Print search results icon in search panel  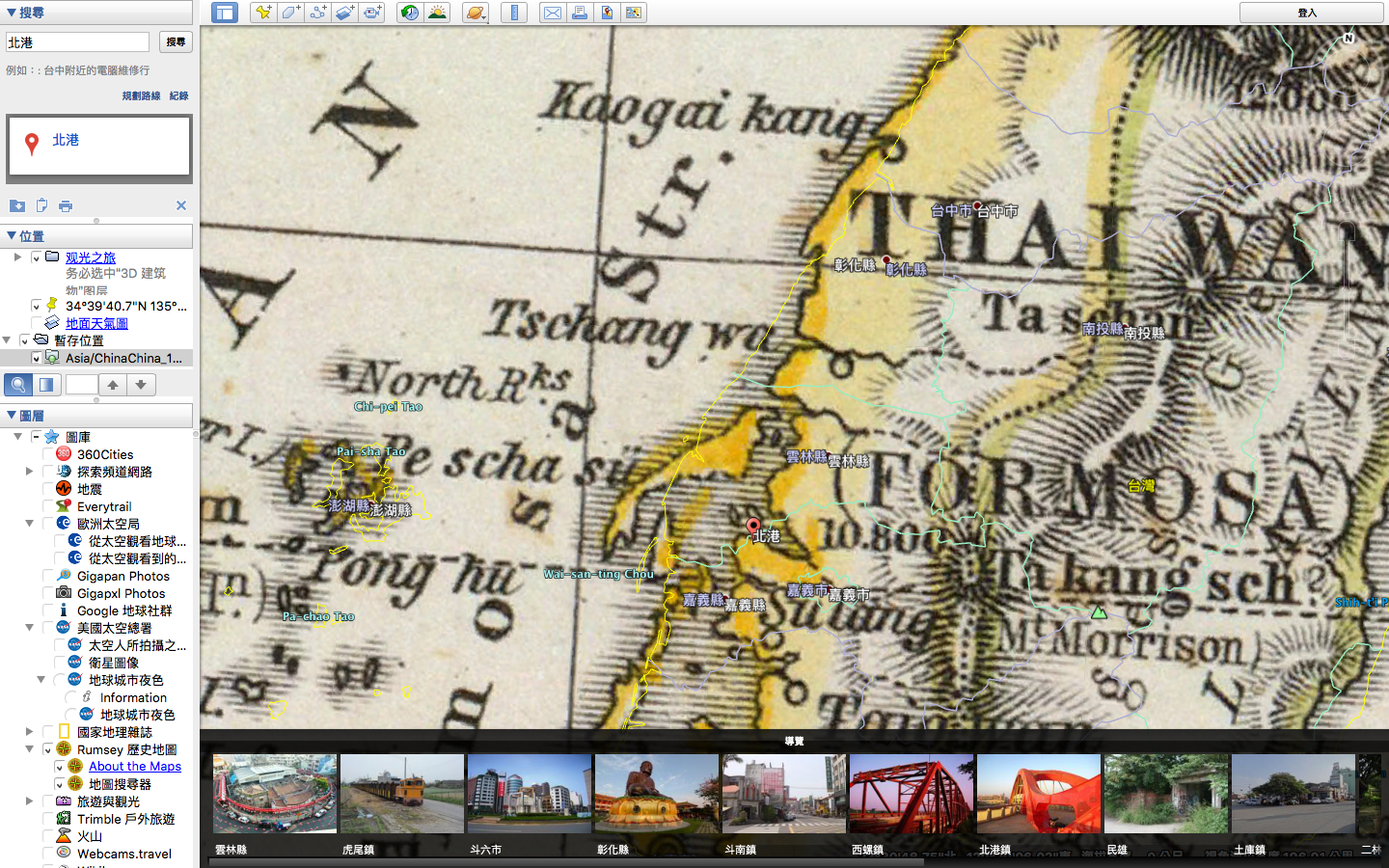[66, 205]
